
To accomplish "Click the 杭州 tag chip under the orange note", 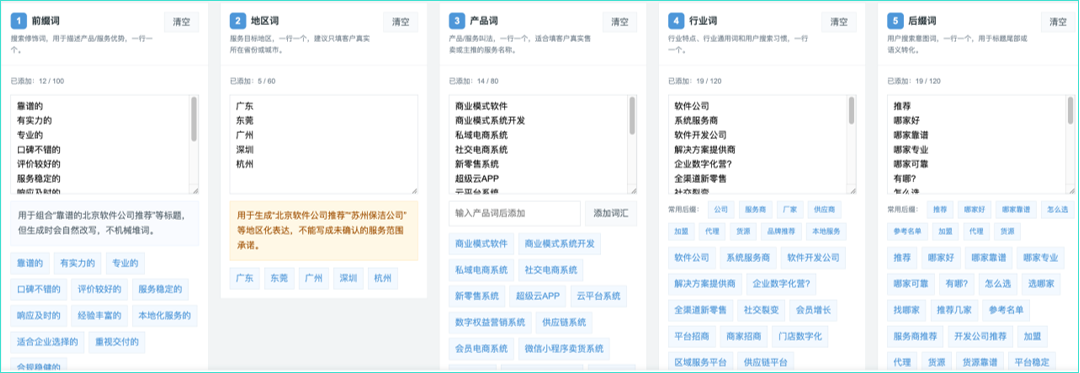I will pyautogui.click(x=382, y=278).
